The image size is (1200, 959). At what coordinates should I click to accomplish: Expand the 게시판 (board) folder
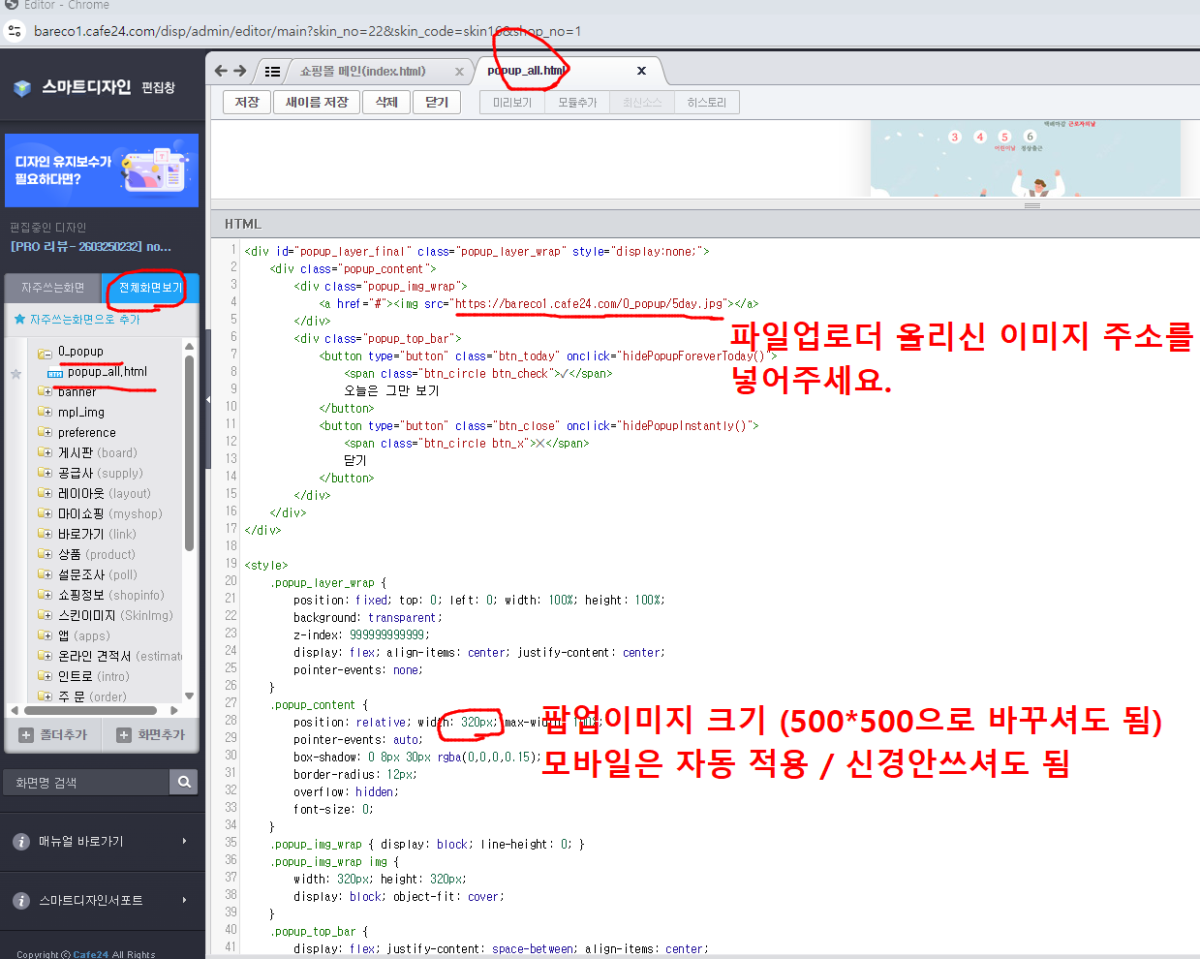45,453
